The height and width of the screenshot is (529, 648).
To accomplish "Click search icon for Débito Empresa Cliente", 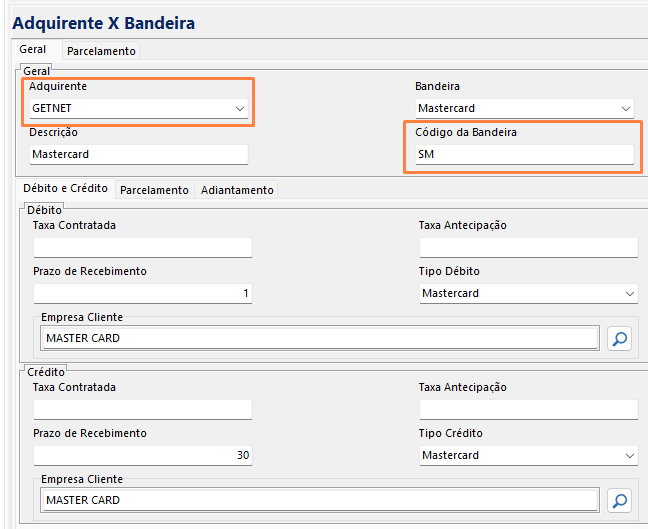I will pyautogui.click(x=619, y=339).
